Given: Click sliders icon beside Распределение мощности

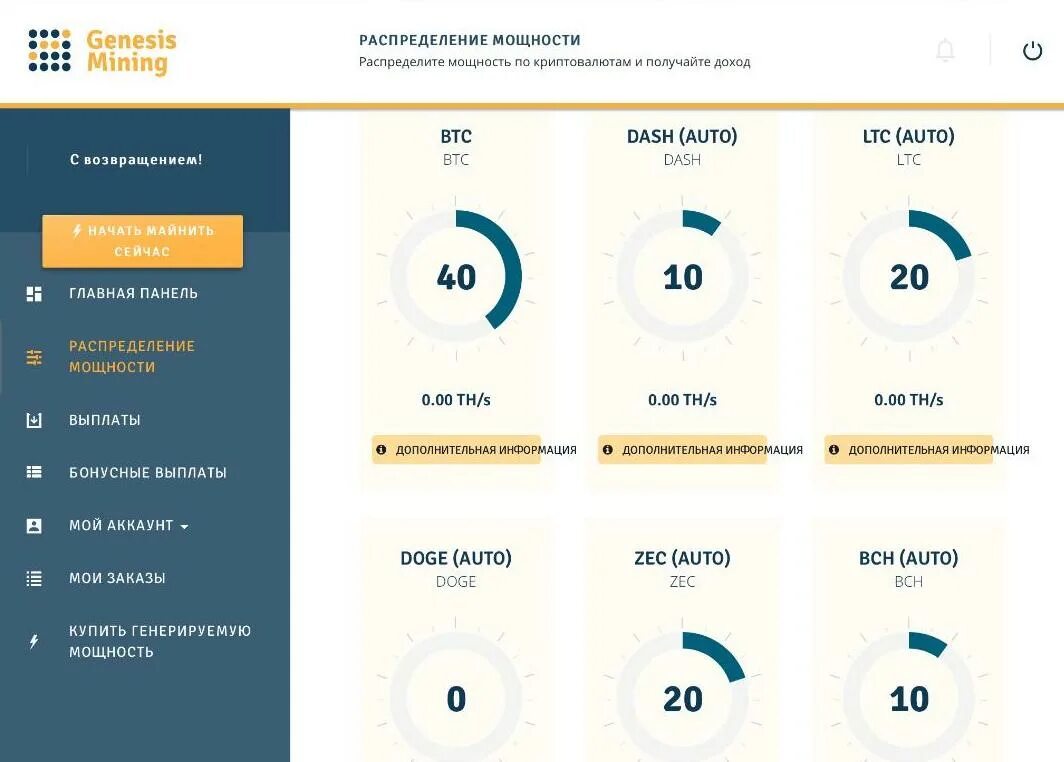Looking at the screenshot, I should (x=34, y=357).
